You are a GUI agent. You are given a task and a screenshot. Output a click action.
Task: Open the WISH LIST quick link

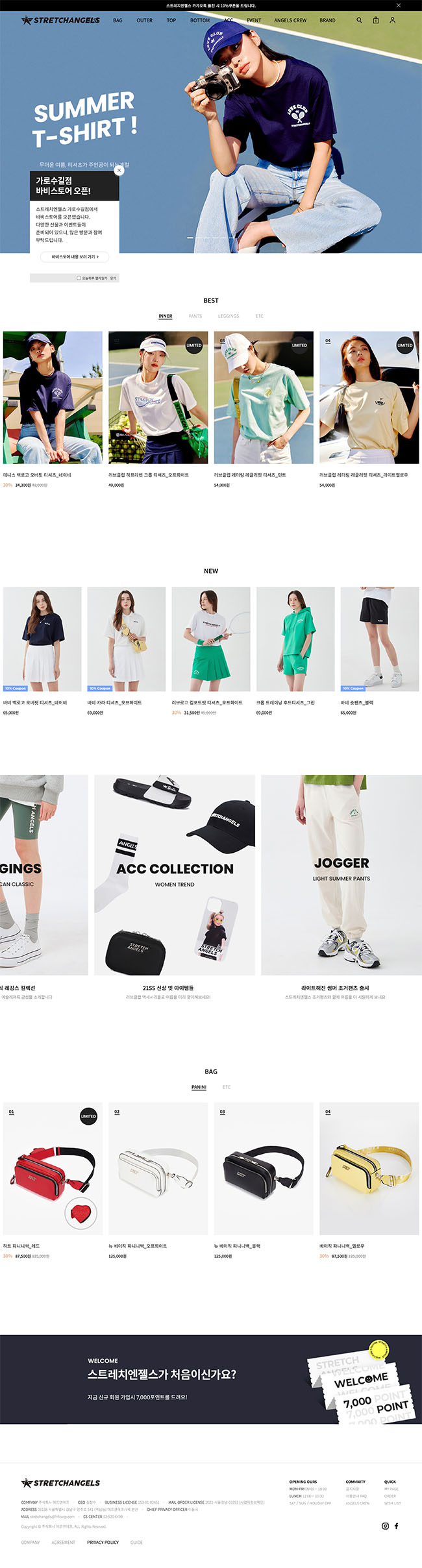click(392, 1503)
